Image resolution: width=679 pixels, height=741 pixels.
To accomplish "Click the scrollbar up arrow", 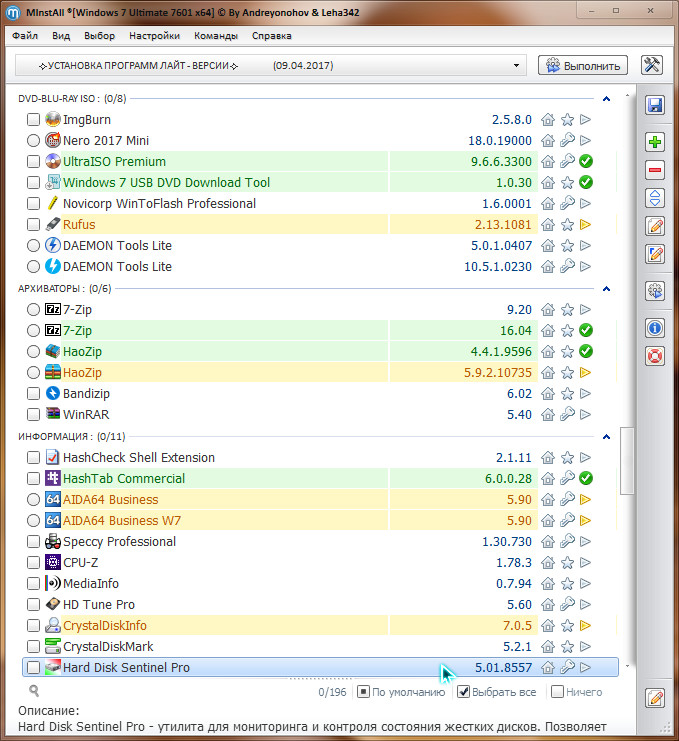I will [627, 95].
